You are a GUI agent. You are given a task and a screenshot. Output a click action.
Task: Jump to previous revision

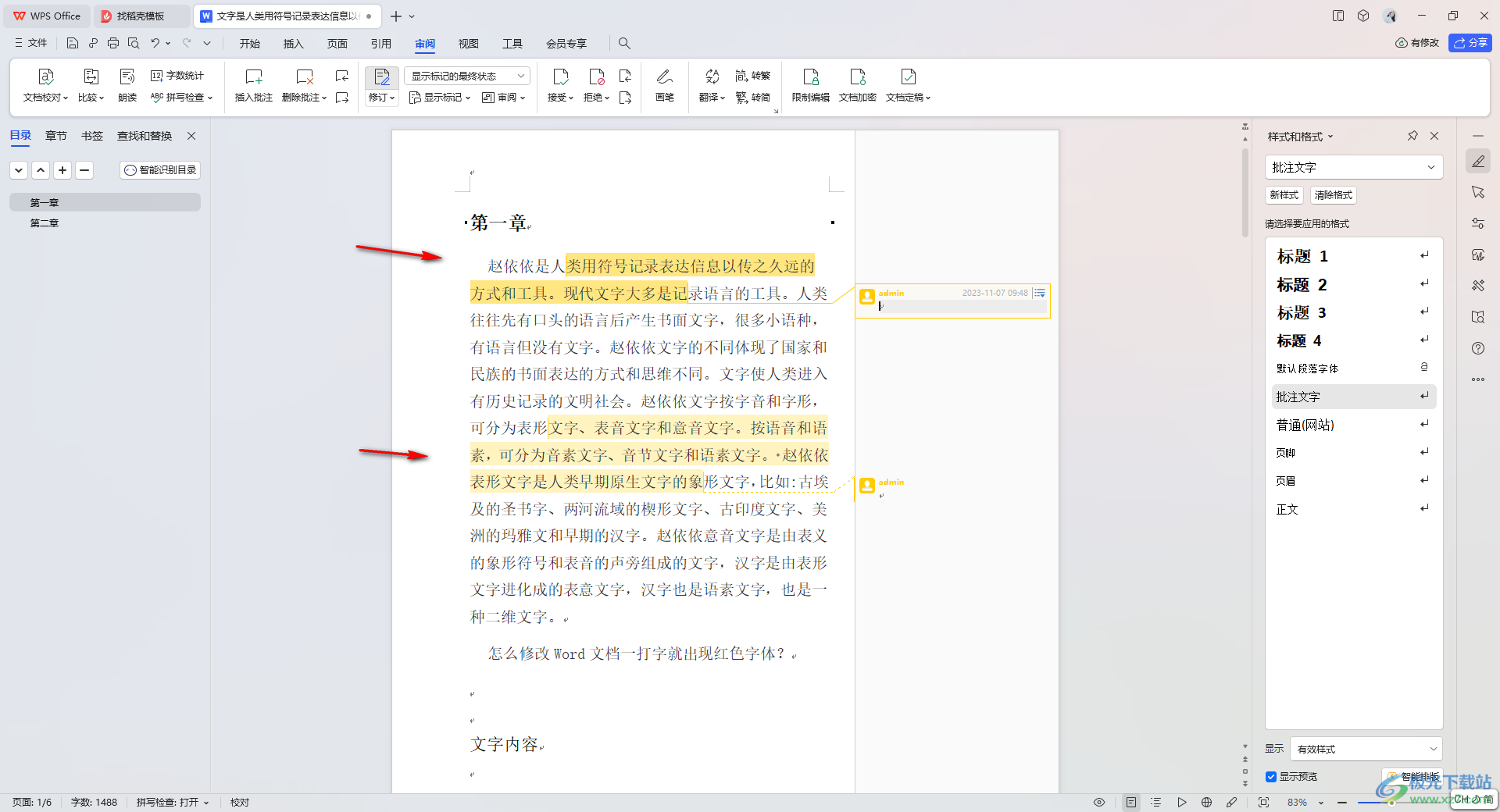[x=625, y=76]
